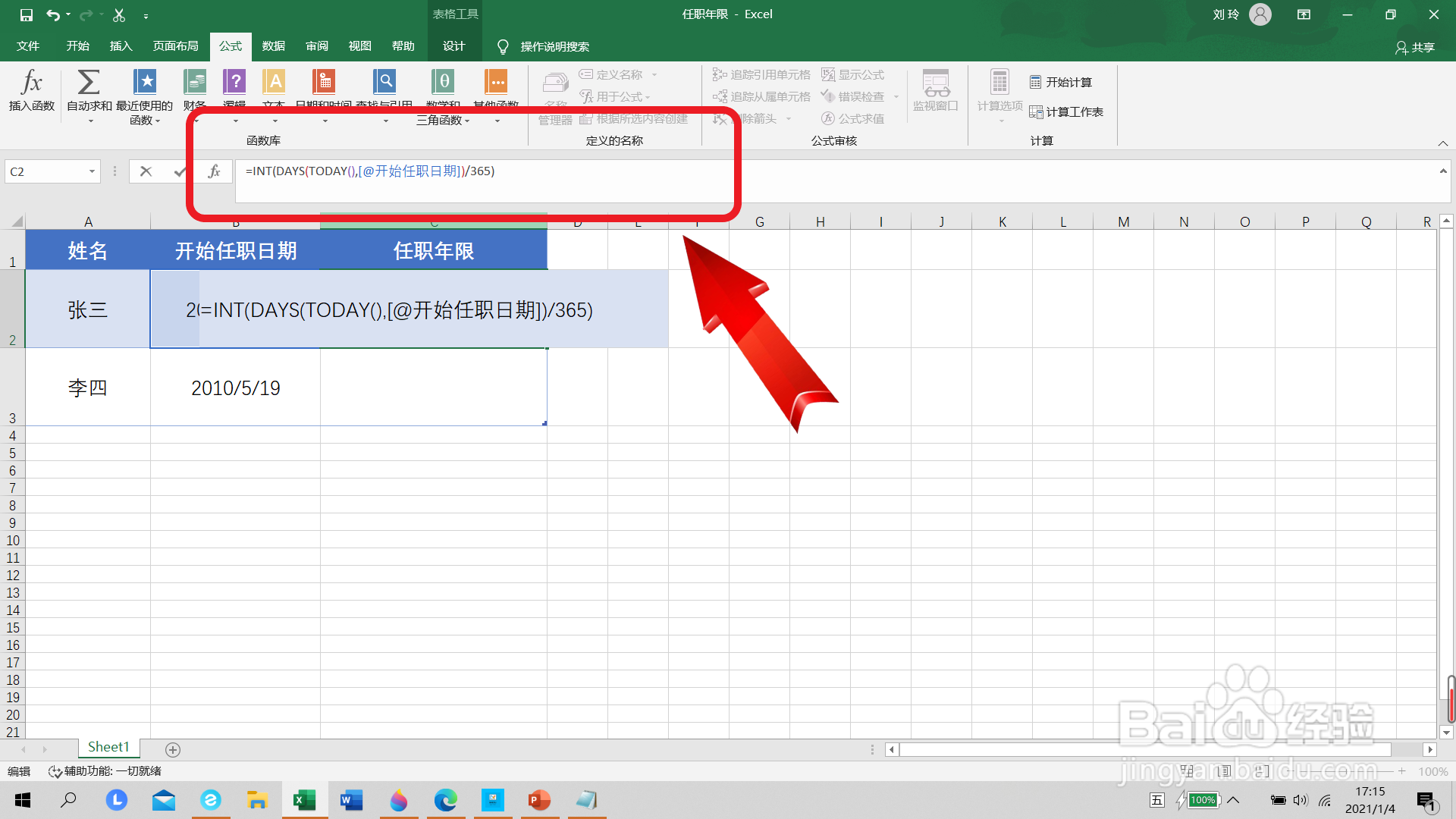The height and width of the screenshot is (819, 1456).
Task: Open the Lookup and Reference functions icon
Action: [384, 82]
